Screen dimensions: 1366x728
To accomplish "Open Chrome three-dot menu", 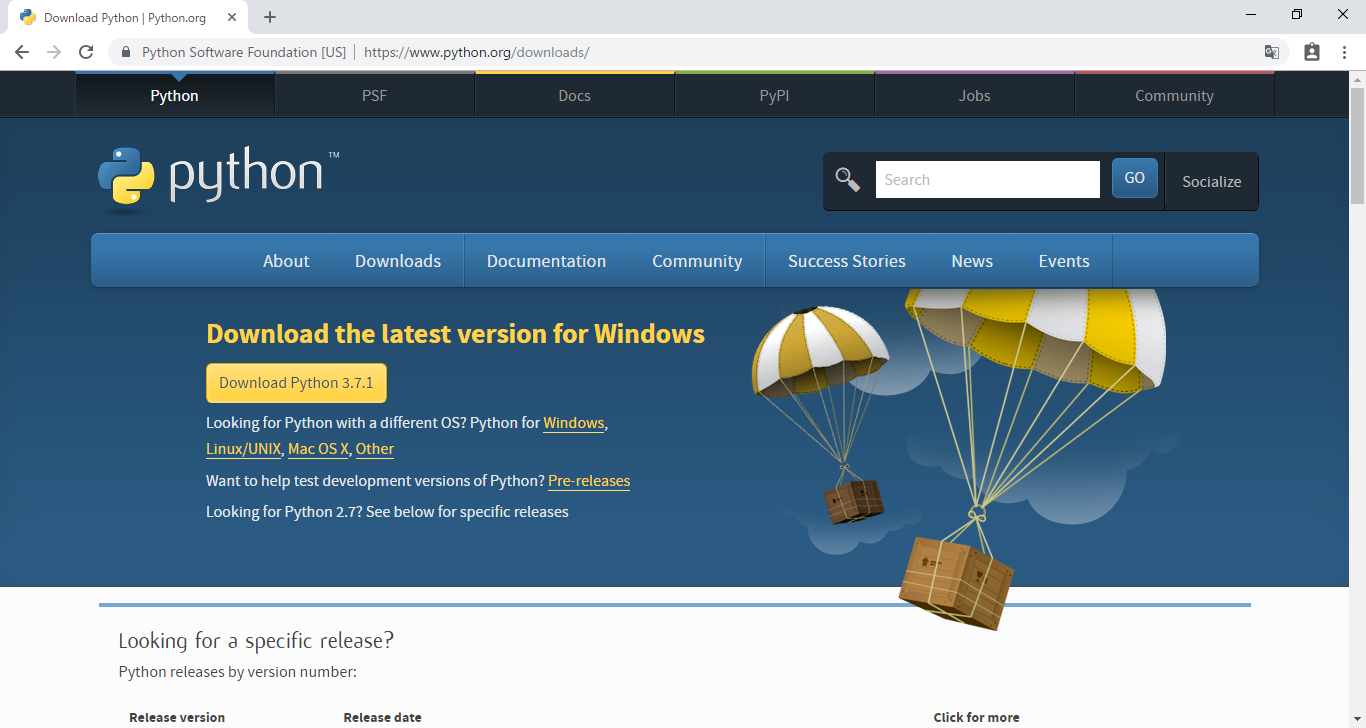I will [1344, 52].
